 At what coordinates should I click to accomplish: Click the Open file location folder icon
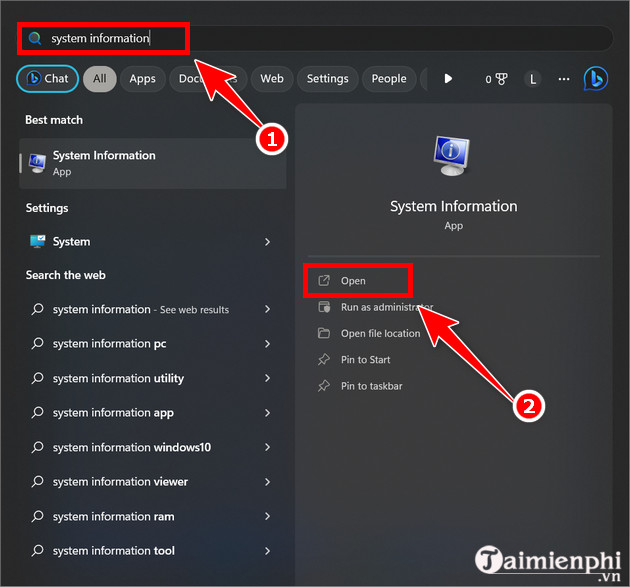coord(323,333)
